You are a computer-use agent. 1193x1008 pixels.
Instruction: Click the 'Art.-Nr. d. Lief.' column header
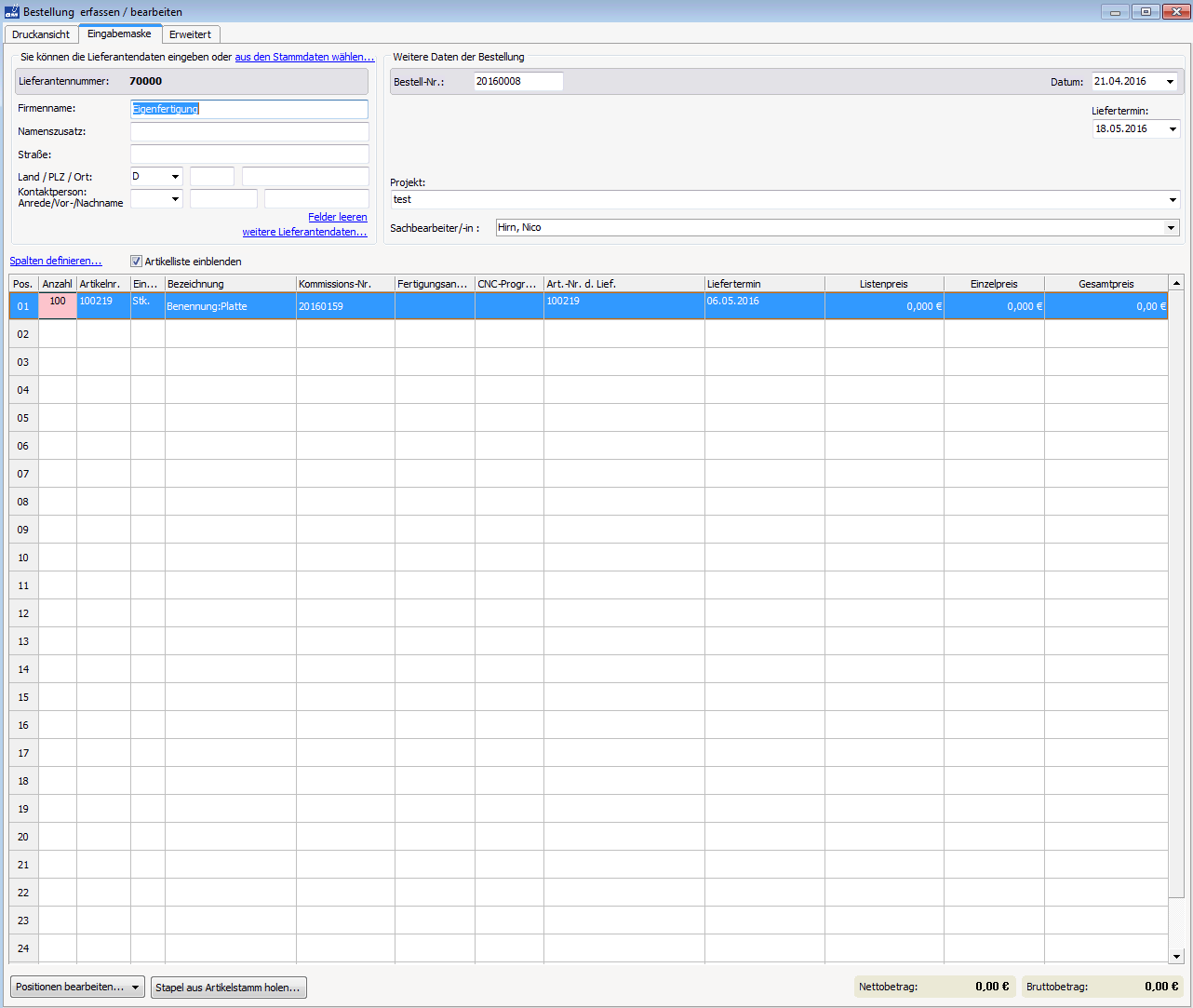pos(624,284)
